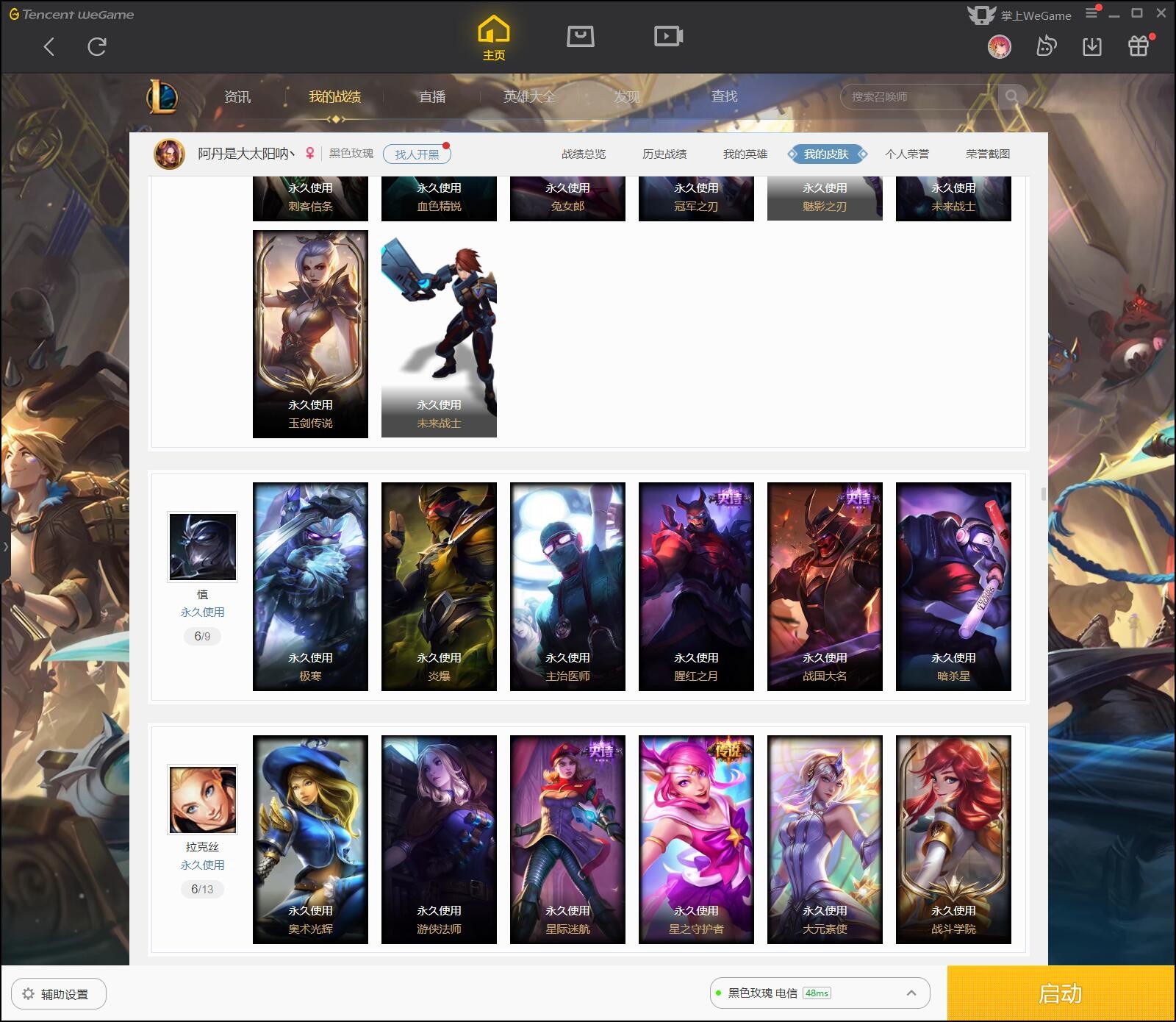Open the download manager icon
Screen dimensions: 1176x1022
(1092, 47)
